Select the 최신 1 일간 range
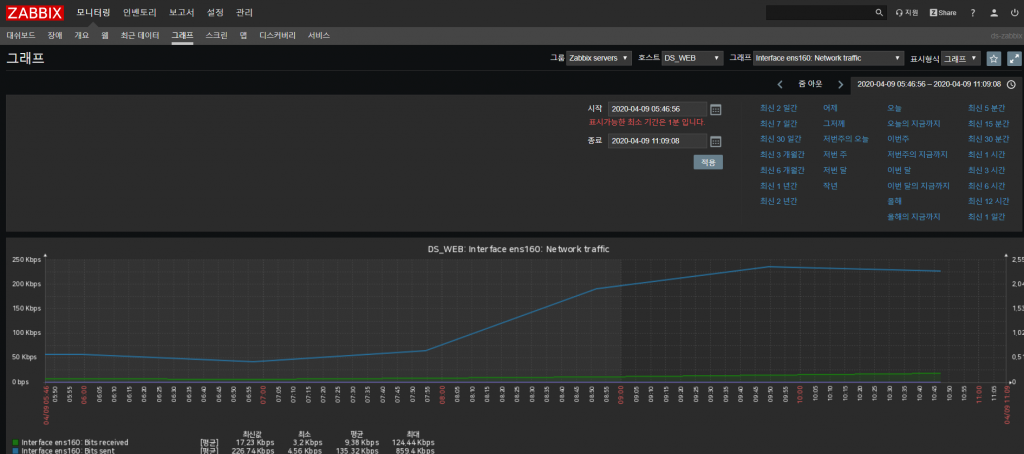The height and width of the screenshot is (454, 1024). pyautogui.click(x=986, y=216)
